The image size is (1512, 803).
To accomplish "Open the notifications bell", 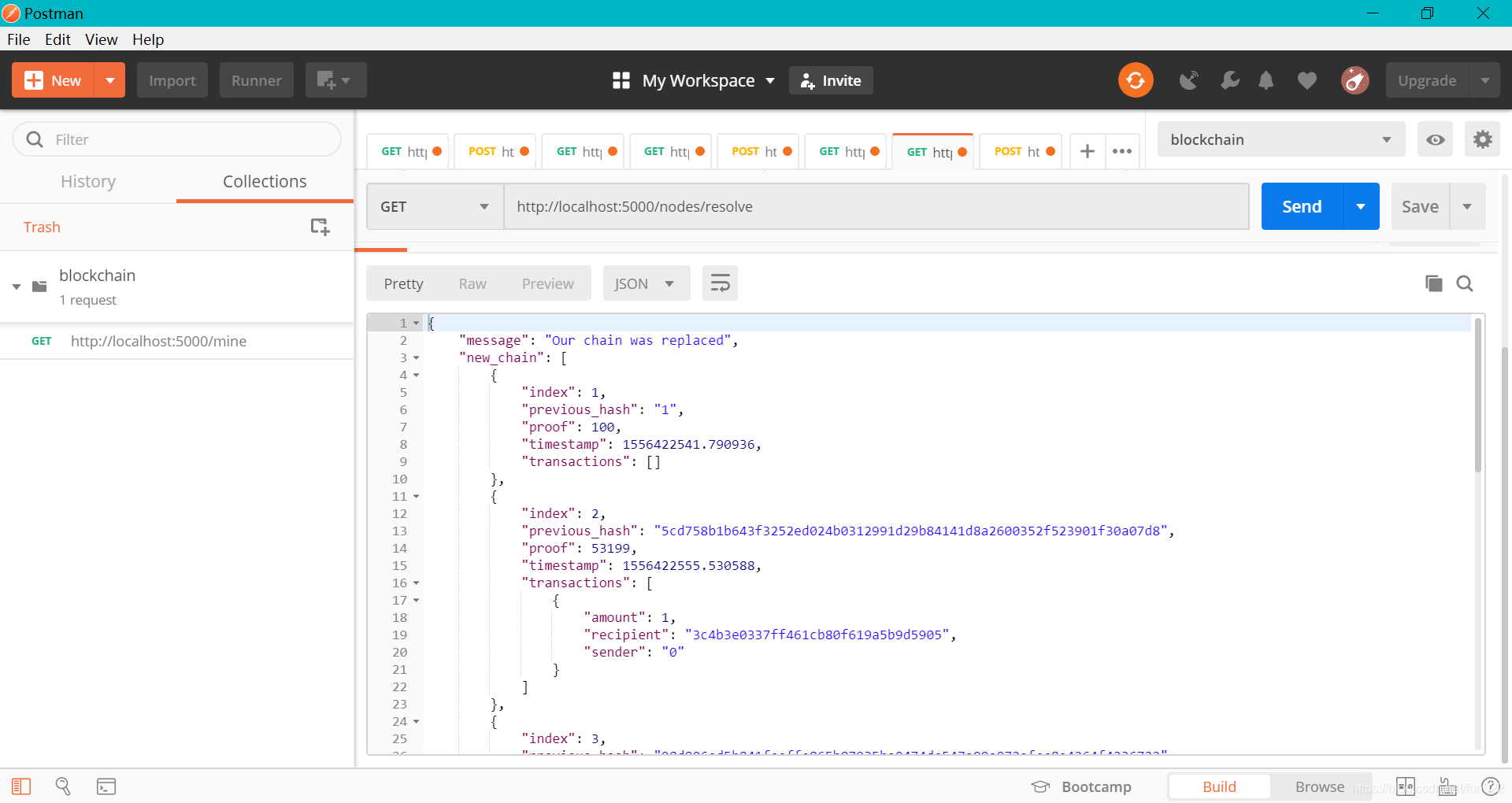I will coord(1266,80).
